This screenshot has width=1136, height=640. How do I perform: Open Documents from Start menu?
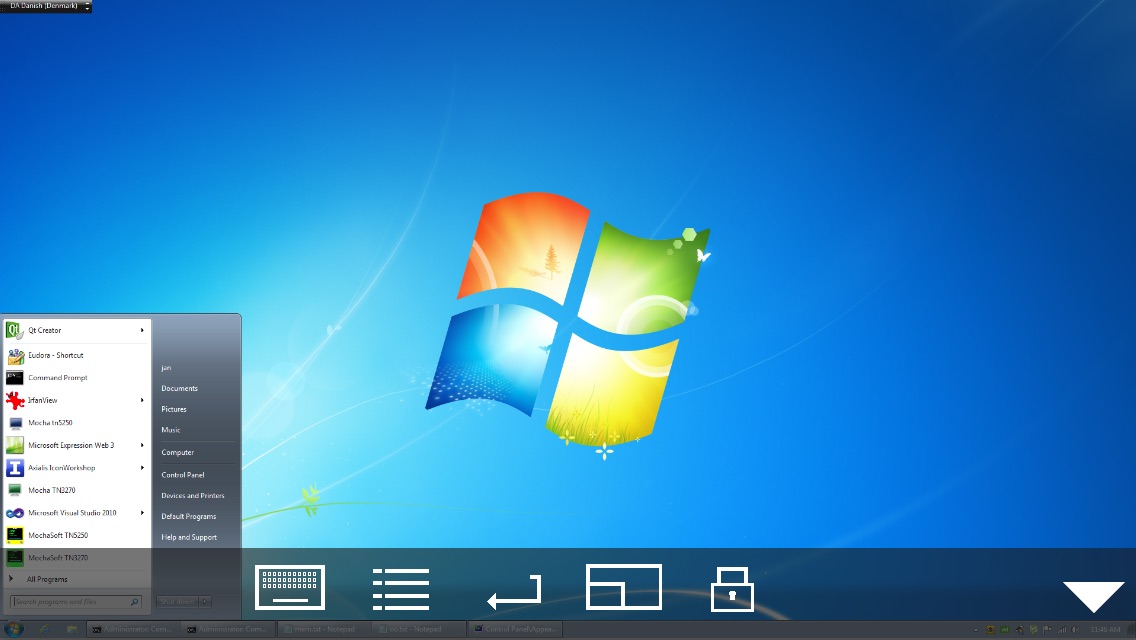coord(179,388)
